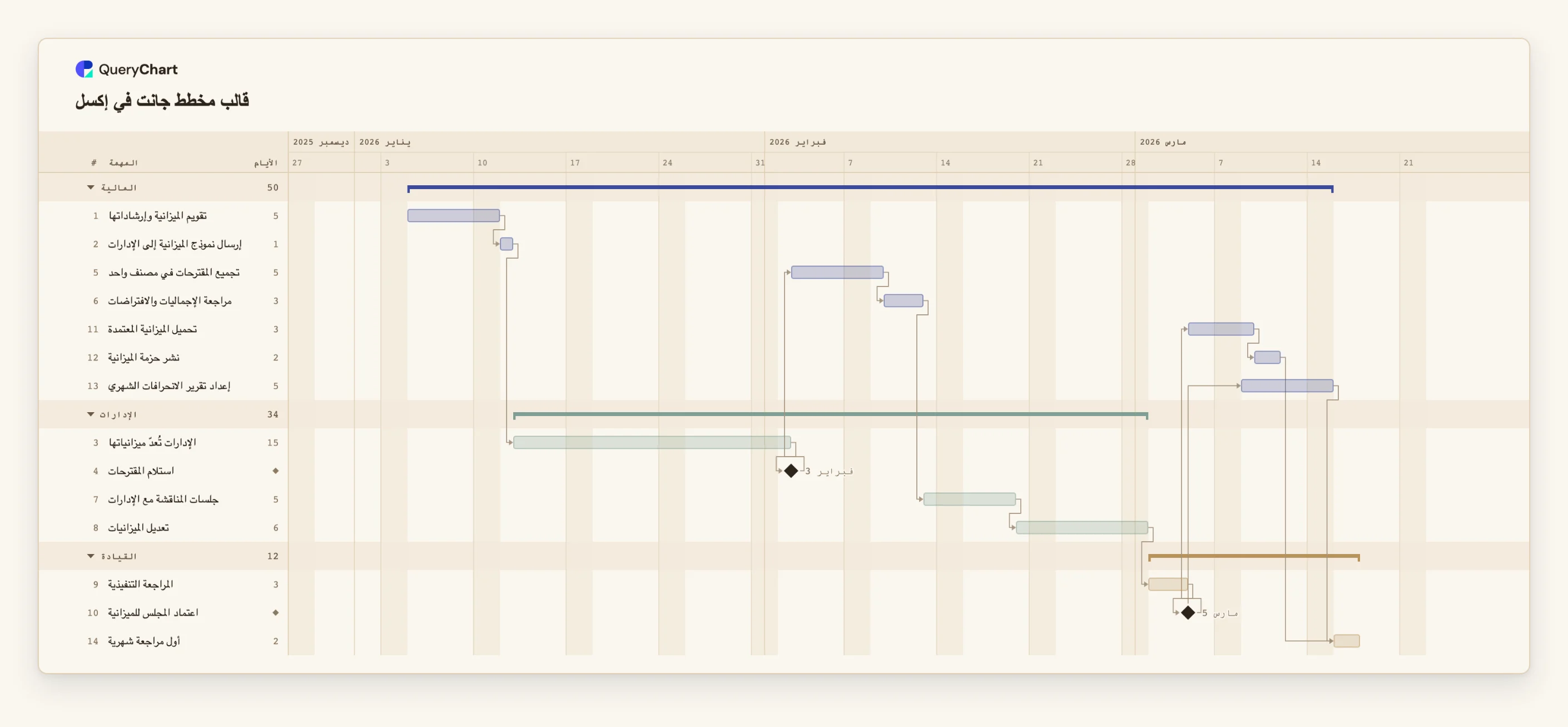Image resolution: width=1568 pixels, height=727 pixels.
Task: Click the تحميل الميزانية المعتمدة task bar
Action: tap(1220, 329)
